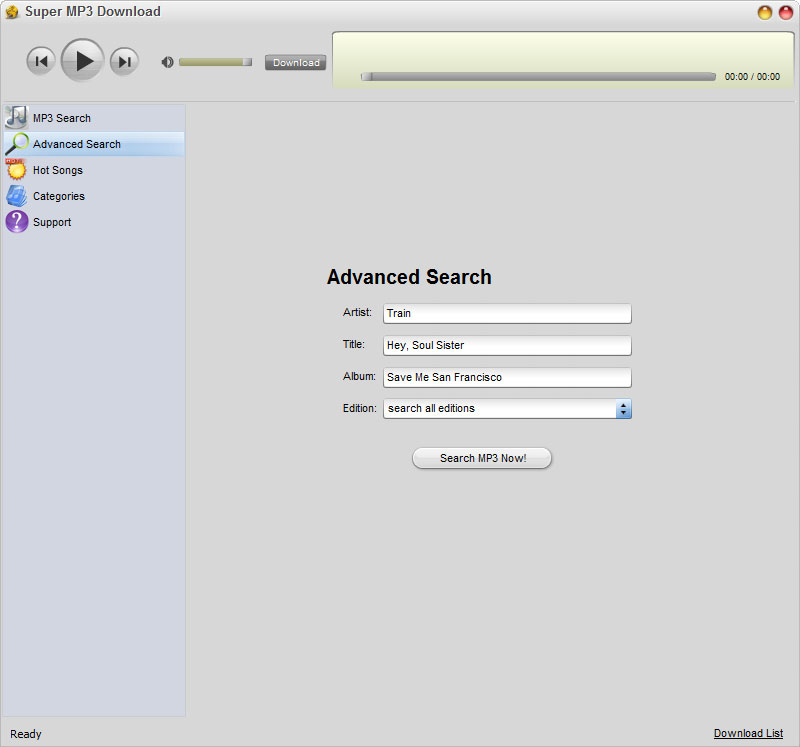Click the Advanced Search magnifier icon
This screenshot has width=800, height=747.
pos(16,144)
